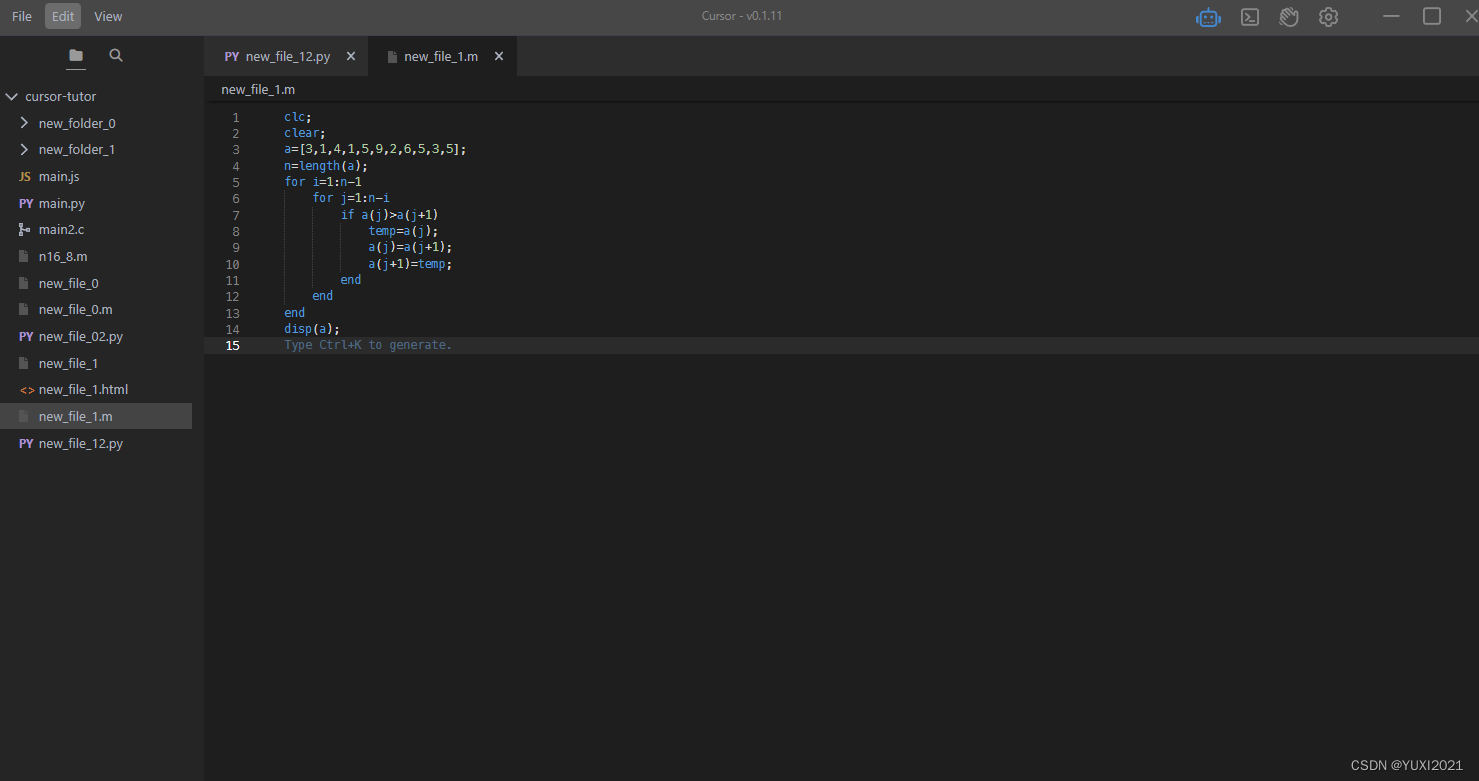Minimize the Cursor window

coord(1391,16)
